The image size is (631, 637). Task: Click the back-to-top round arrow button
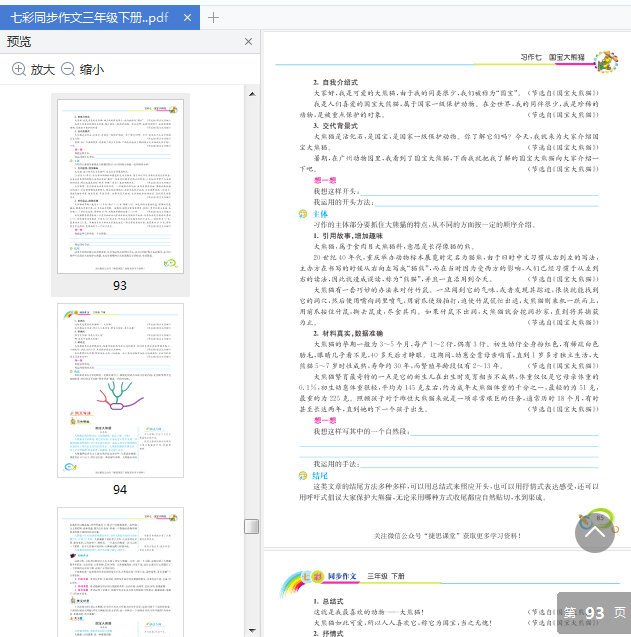594,533
